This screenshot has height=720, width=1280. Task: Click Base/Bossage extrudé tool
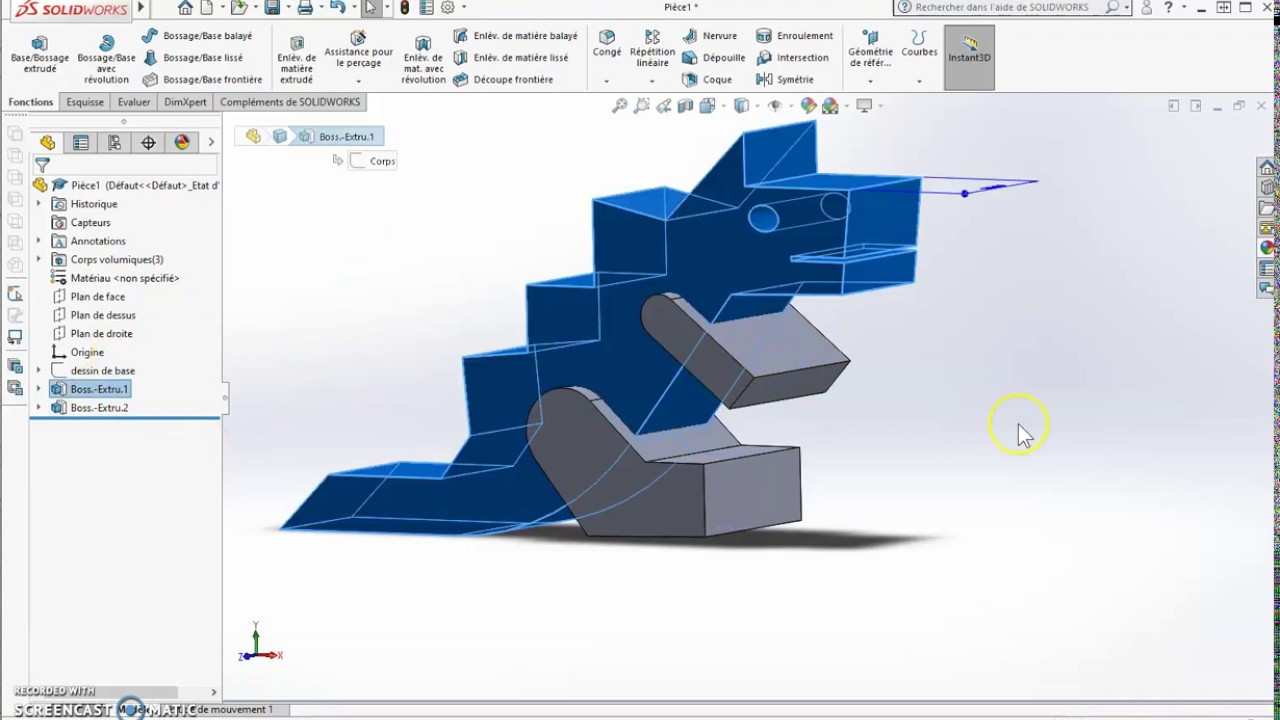point(40,55)
